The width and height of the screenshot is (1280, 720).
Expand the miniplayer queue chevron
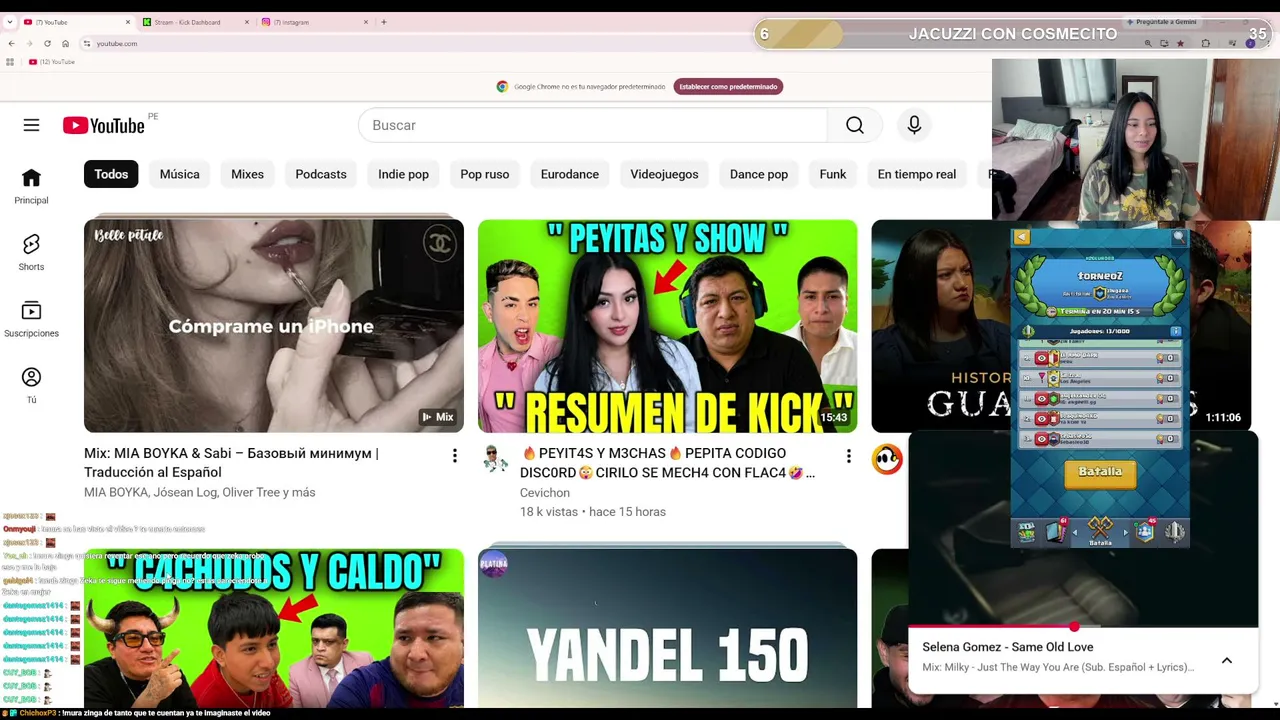coord(1227,661)
